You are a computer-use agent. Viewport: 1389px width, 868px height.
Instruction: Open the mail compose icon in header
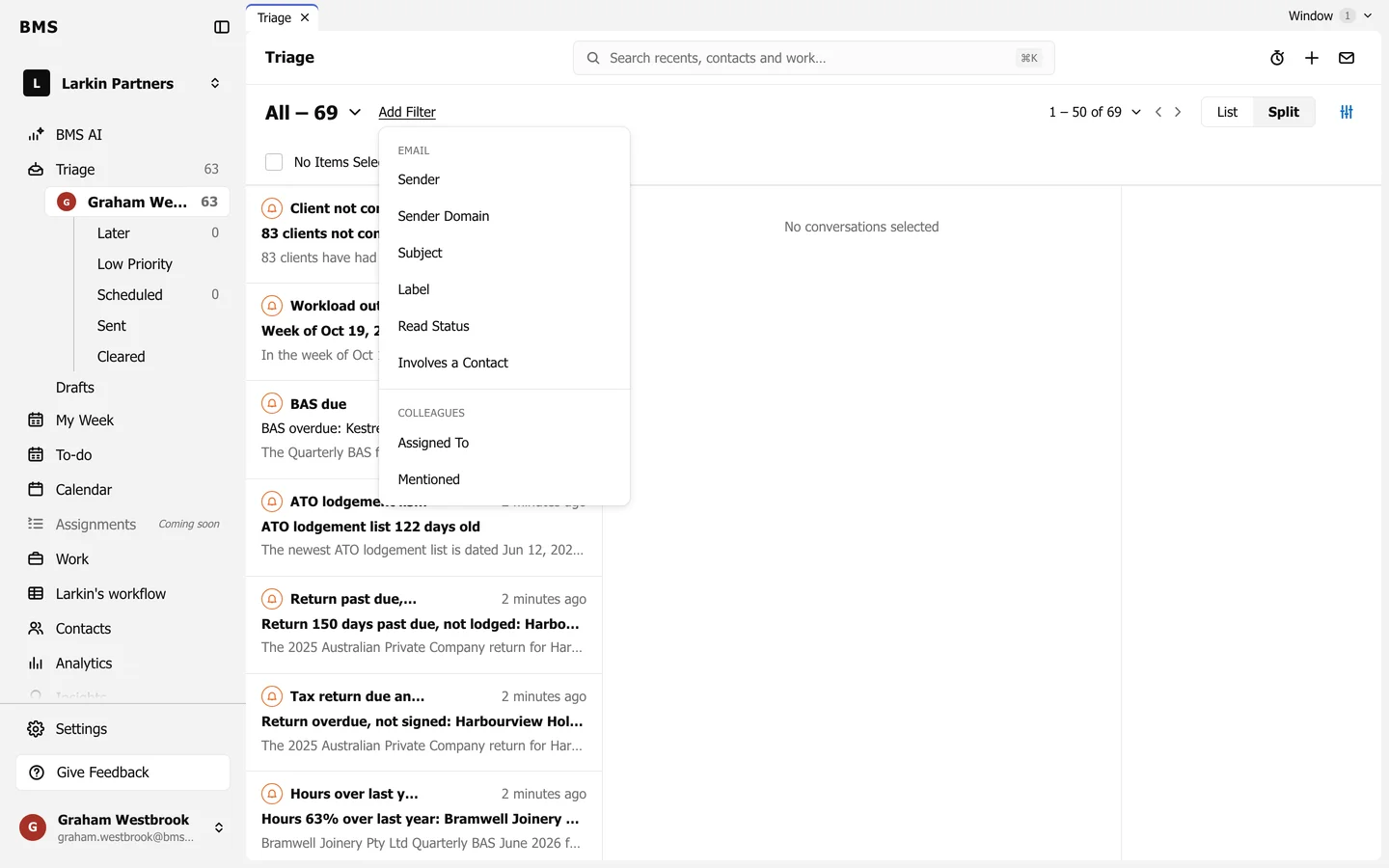coord(1347,58)
